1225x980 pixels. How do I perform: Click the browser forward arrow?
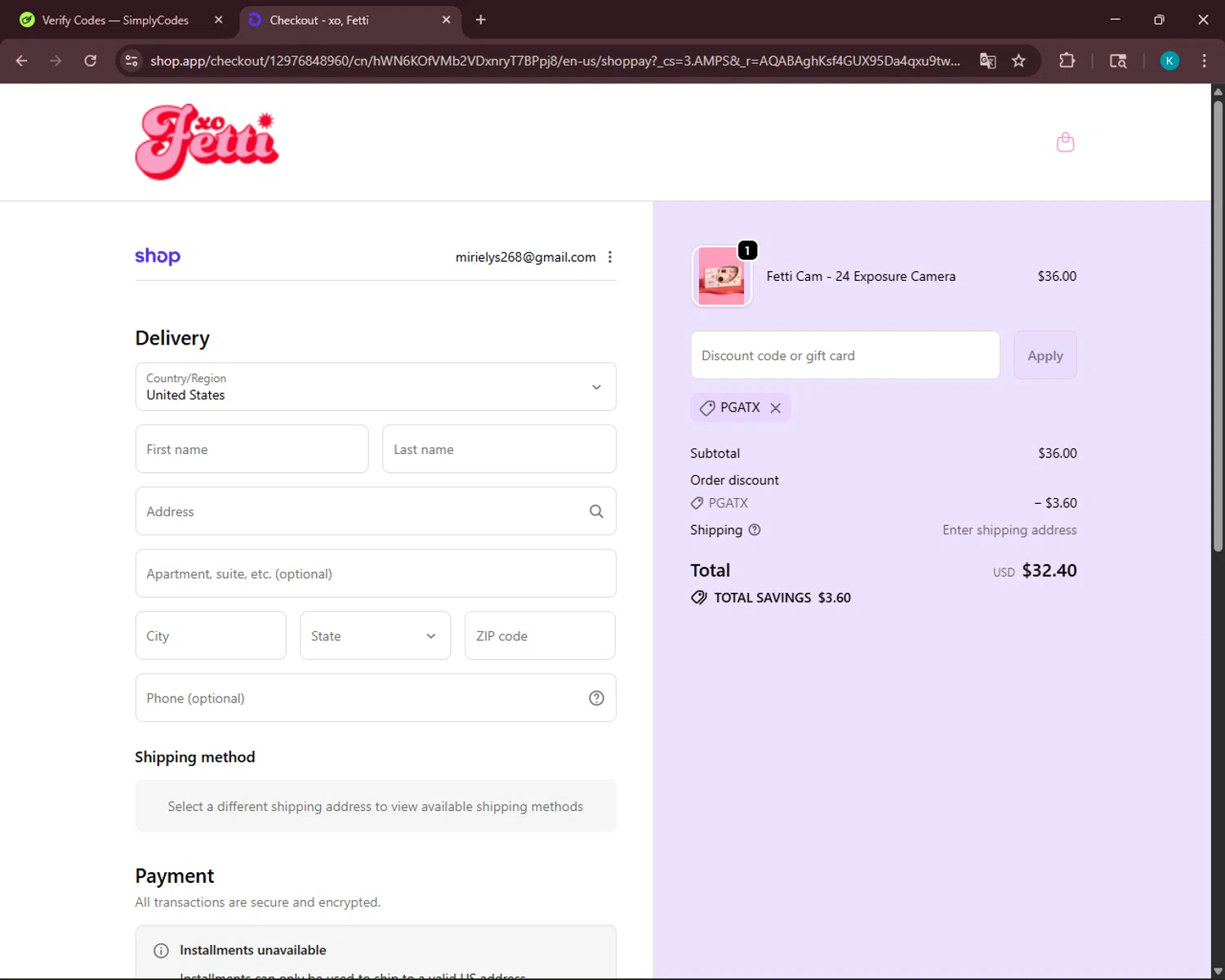56,60
